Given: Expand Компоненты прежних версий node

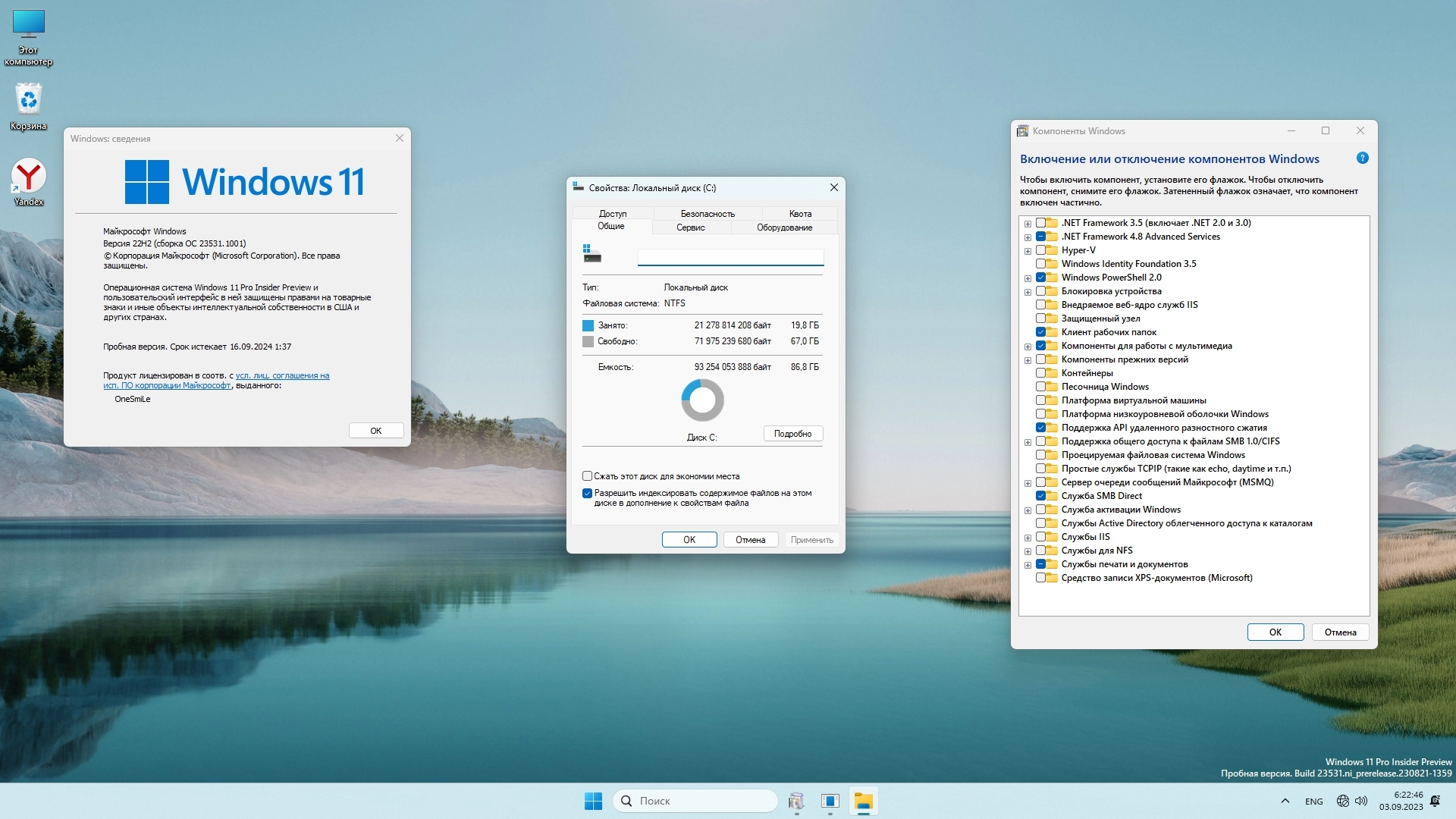Looking at the screenshot, I should click(x=1028, y=360).
